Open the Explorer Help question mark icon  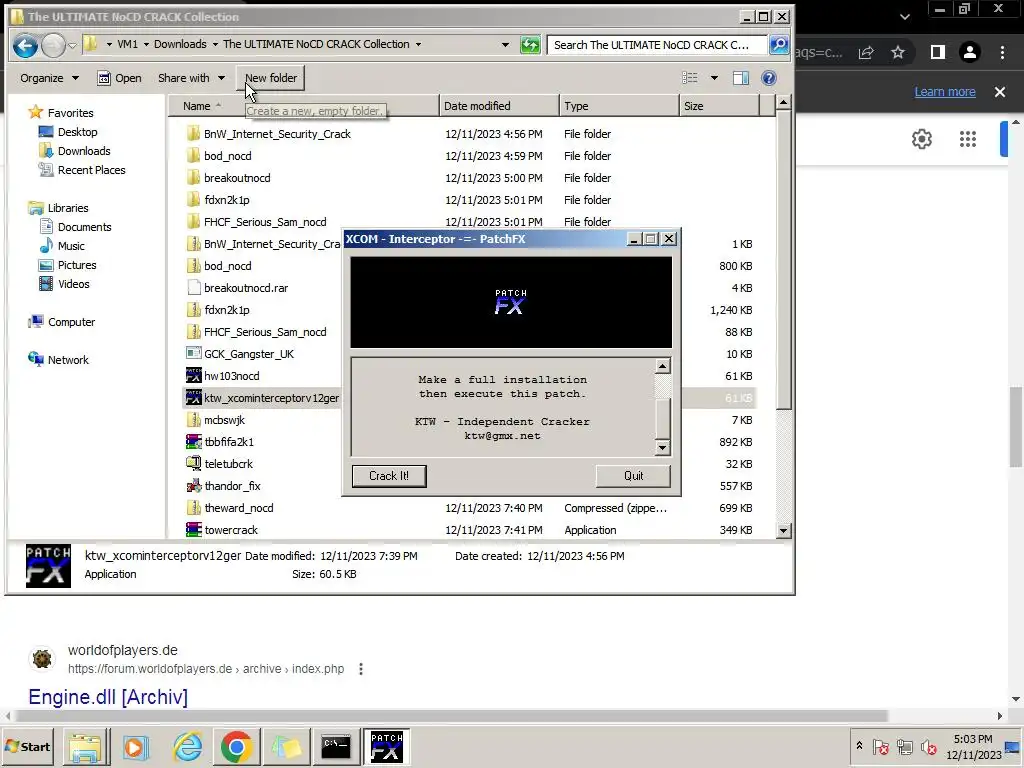769,78
